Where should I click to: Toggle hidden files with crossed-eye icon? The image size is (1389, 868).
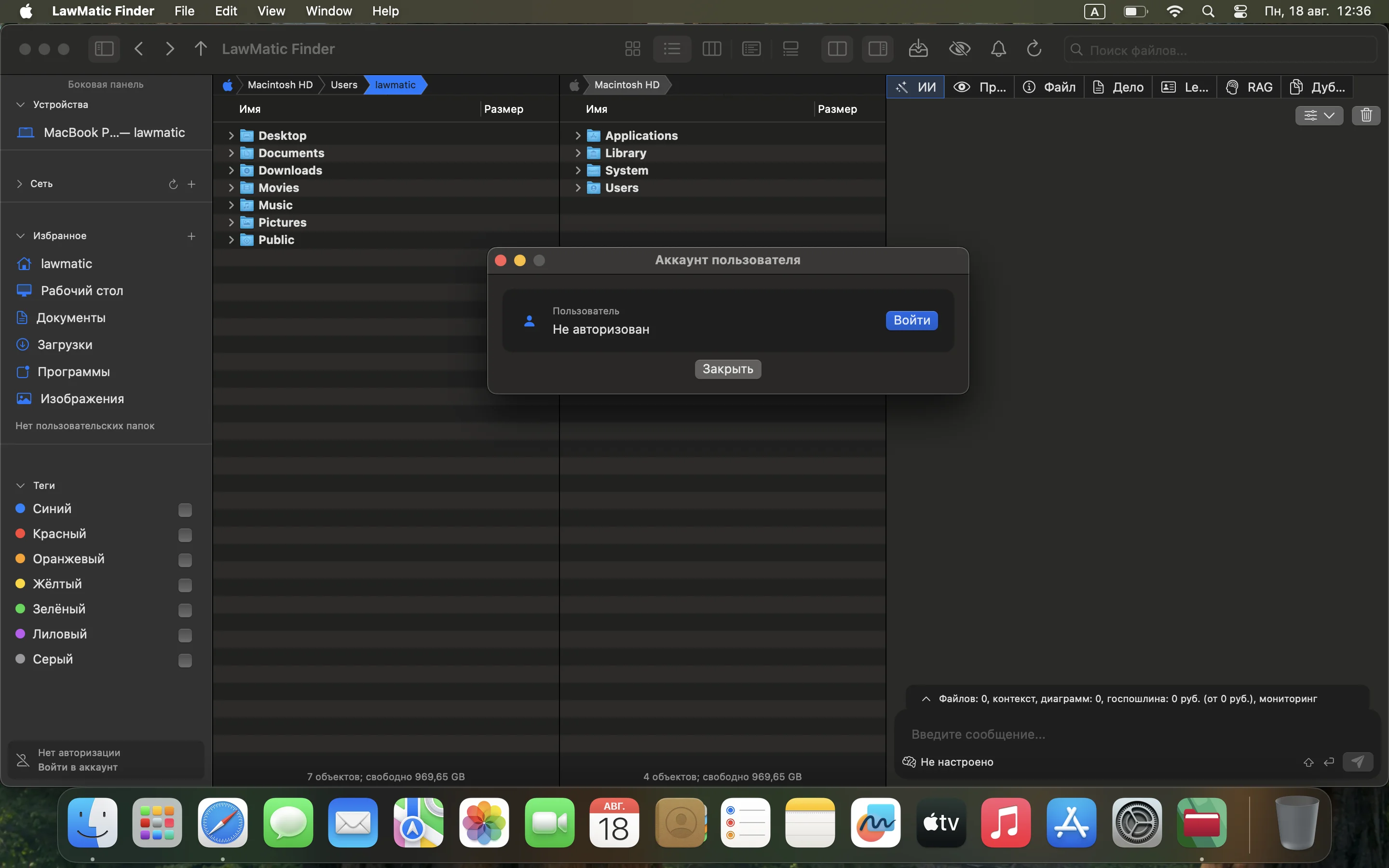(x=960, y=49)
